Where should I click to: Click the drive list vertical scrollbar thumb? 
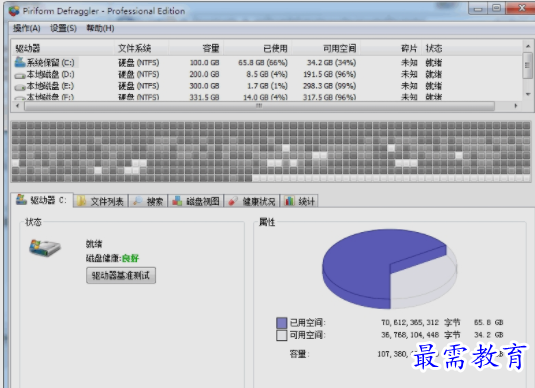(x=527, y=65)
